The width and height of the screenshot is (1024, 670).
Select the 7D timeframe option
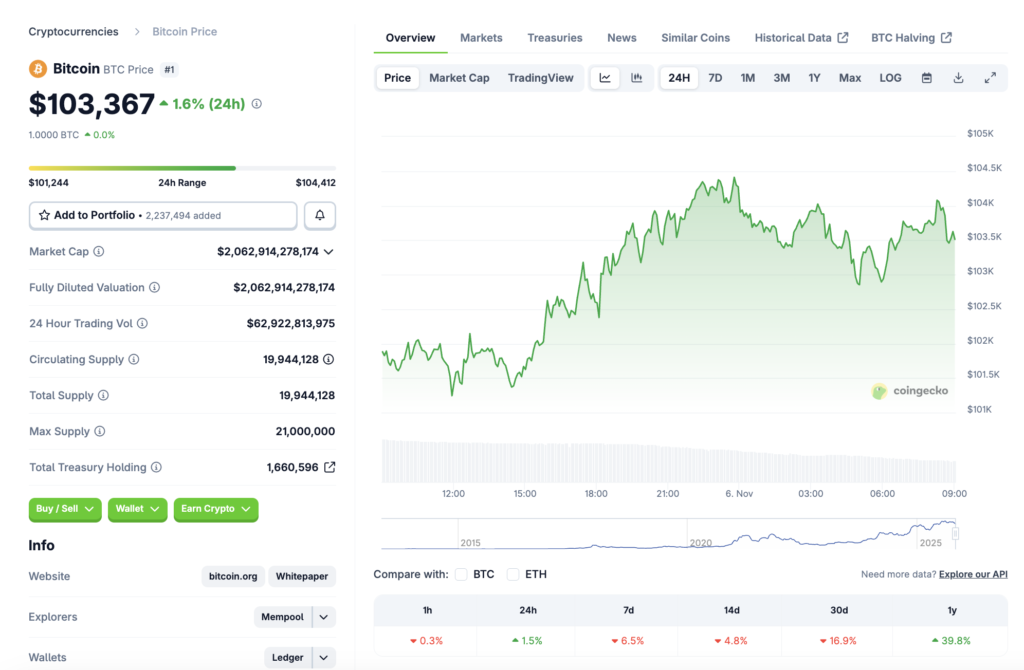[715, 77]
